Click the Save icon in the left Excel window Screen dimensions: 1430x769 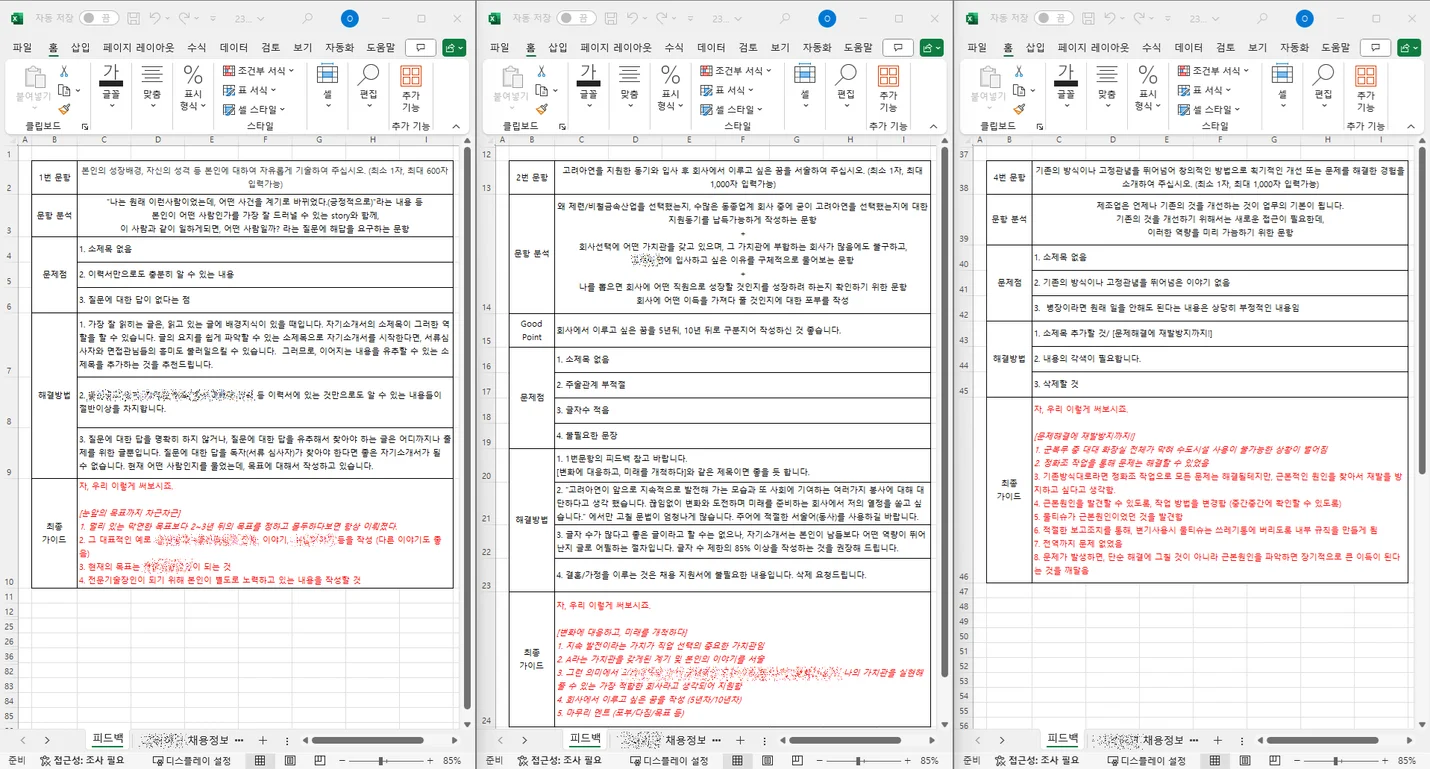pyautogui.click(x=132, y=18)
